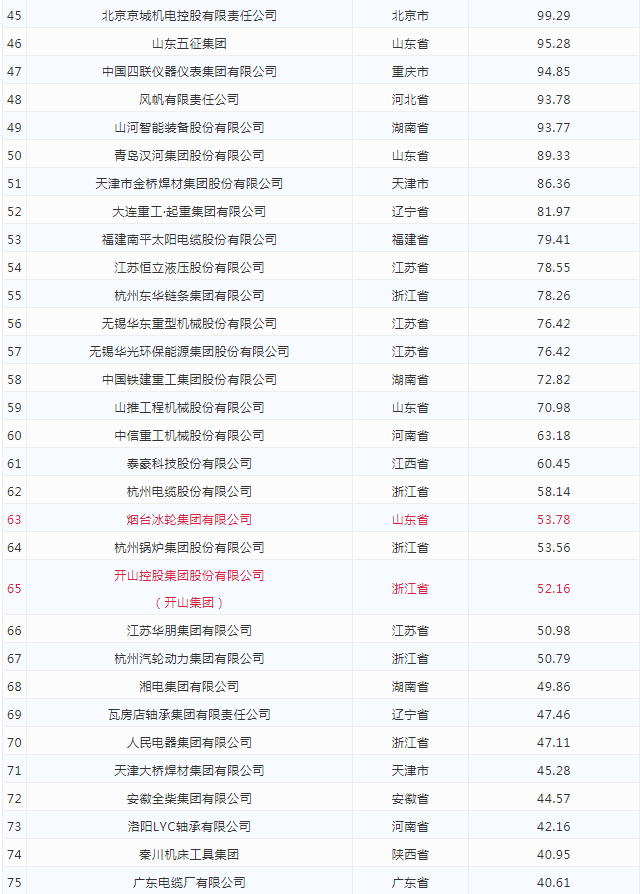Select value 89.33
The image size is (640, 894).
pos(553,155)
